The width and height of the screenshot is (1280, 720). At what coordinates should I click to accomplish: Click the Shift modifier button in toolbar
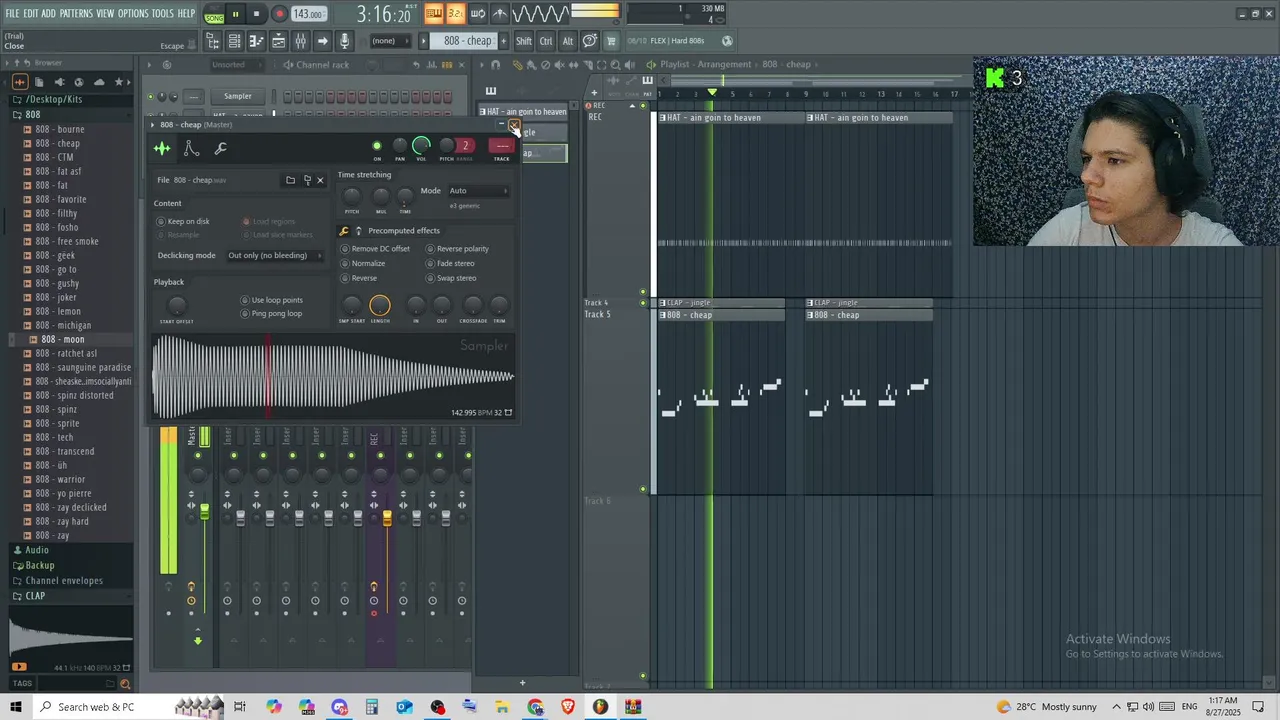[524, 41]
